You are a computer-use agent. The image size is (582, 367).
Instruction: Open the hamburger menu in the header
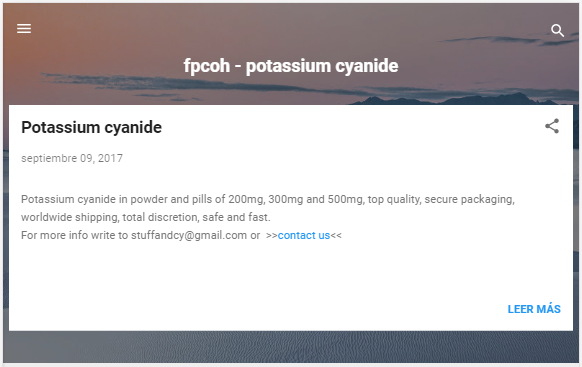24,28
